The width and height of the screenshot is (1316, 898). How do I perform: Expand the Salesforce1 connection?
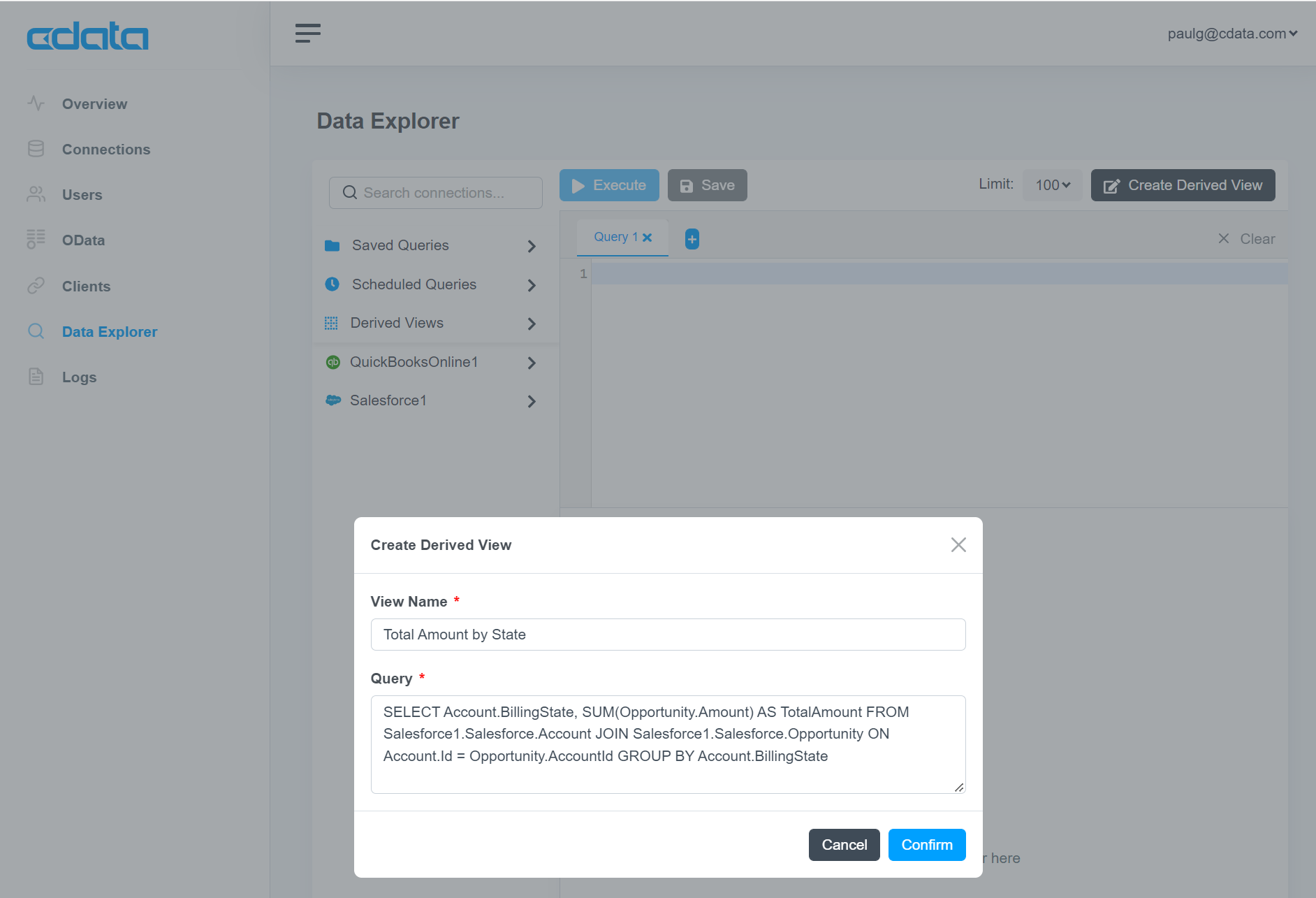[x=431, y=401]
